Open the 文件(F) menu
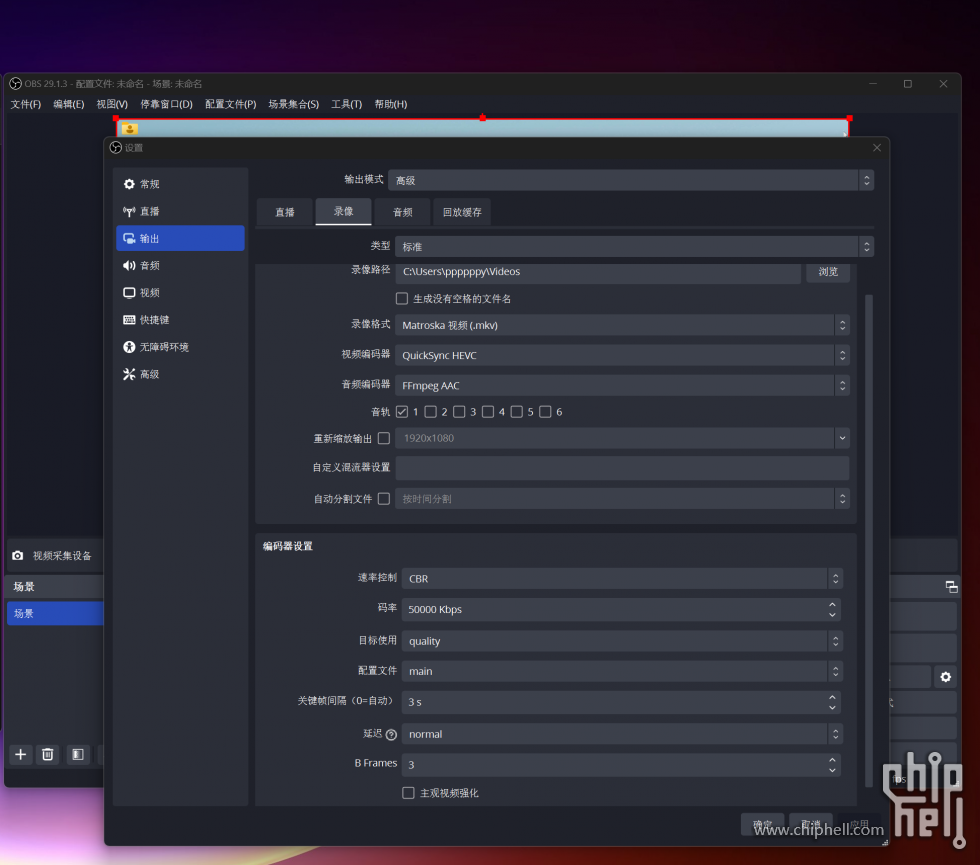The image size is (980, 865). tap(26, 104)
